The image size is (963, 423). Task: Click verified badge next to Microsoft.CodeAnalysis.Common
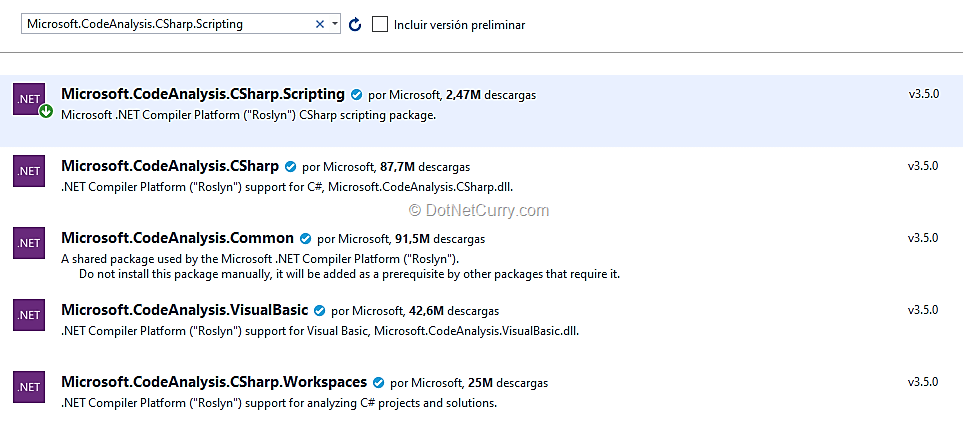(305, 239)
